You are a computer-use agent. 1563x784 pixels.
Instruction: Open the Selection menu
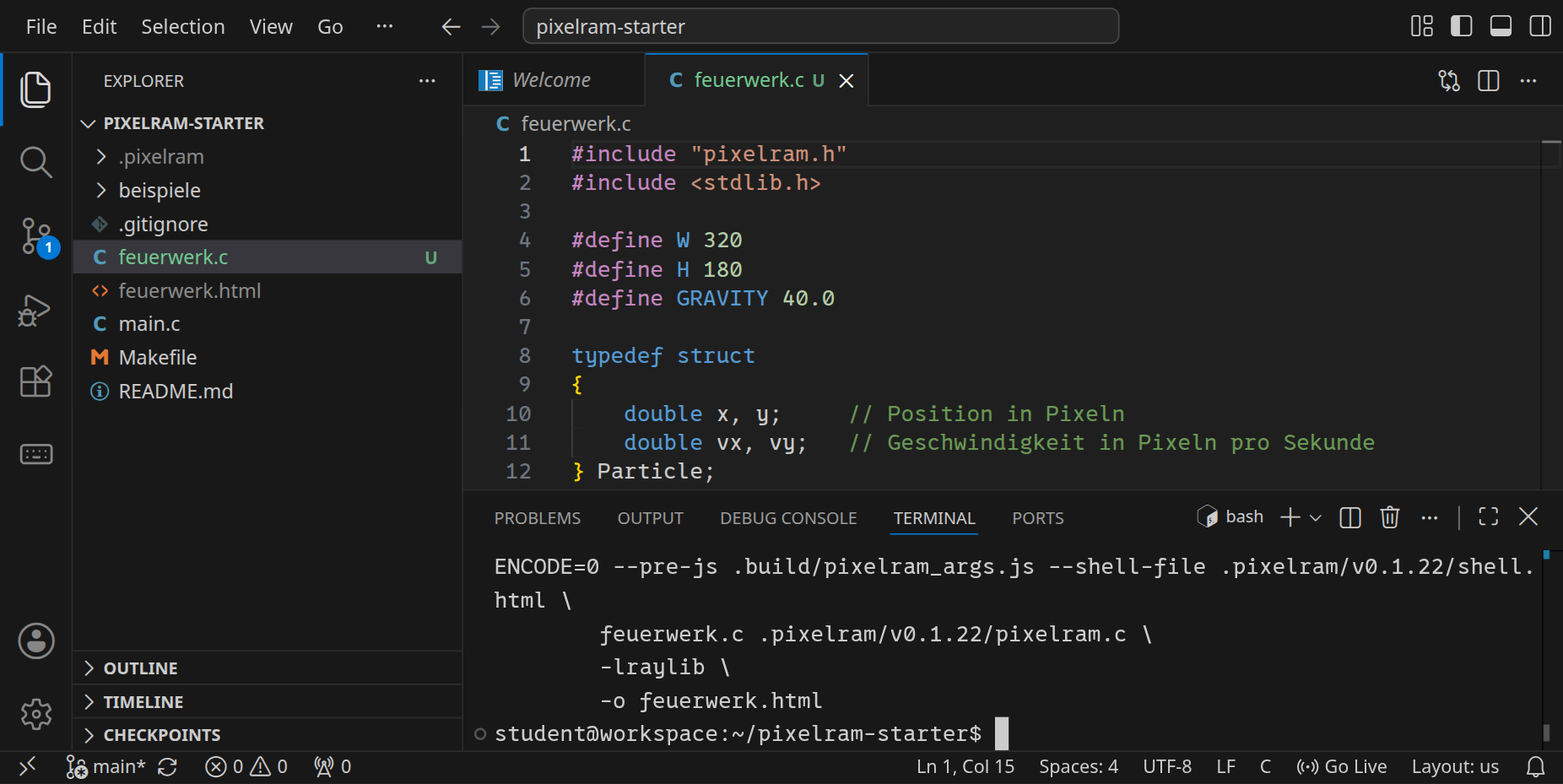(183, 27)
